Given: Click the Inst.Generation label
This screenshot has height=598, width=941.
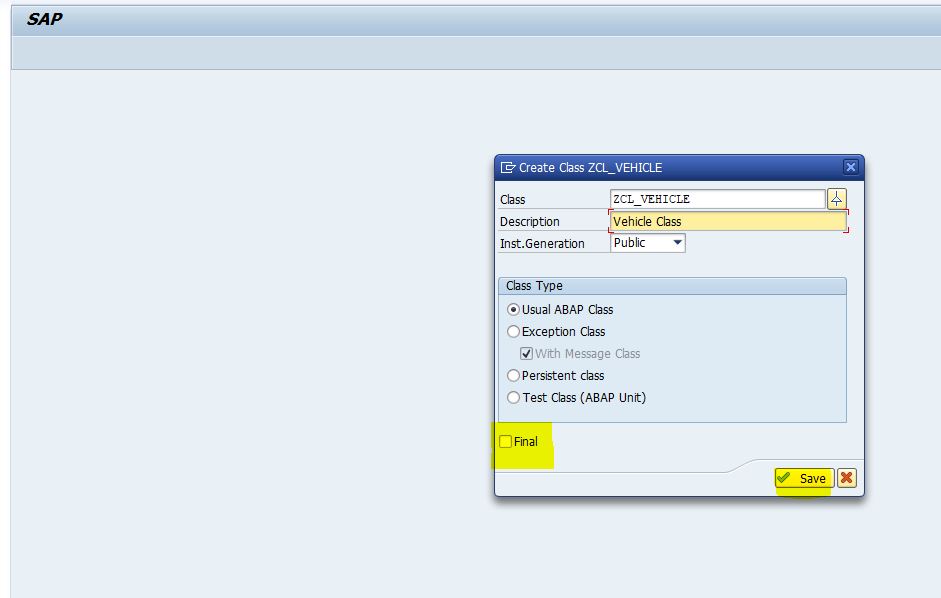Looking at the screenshot, I should click(542, 244).
